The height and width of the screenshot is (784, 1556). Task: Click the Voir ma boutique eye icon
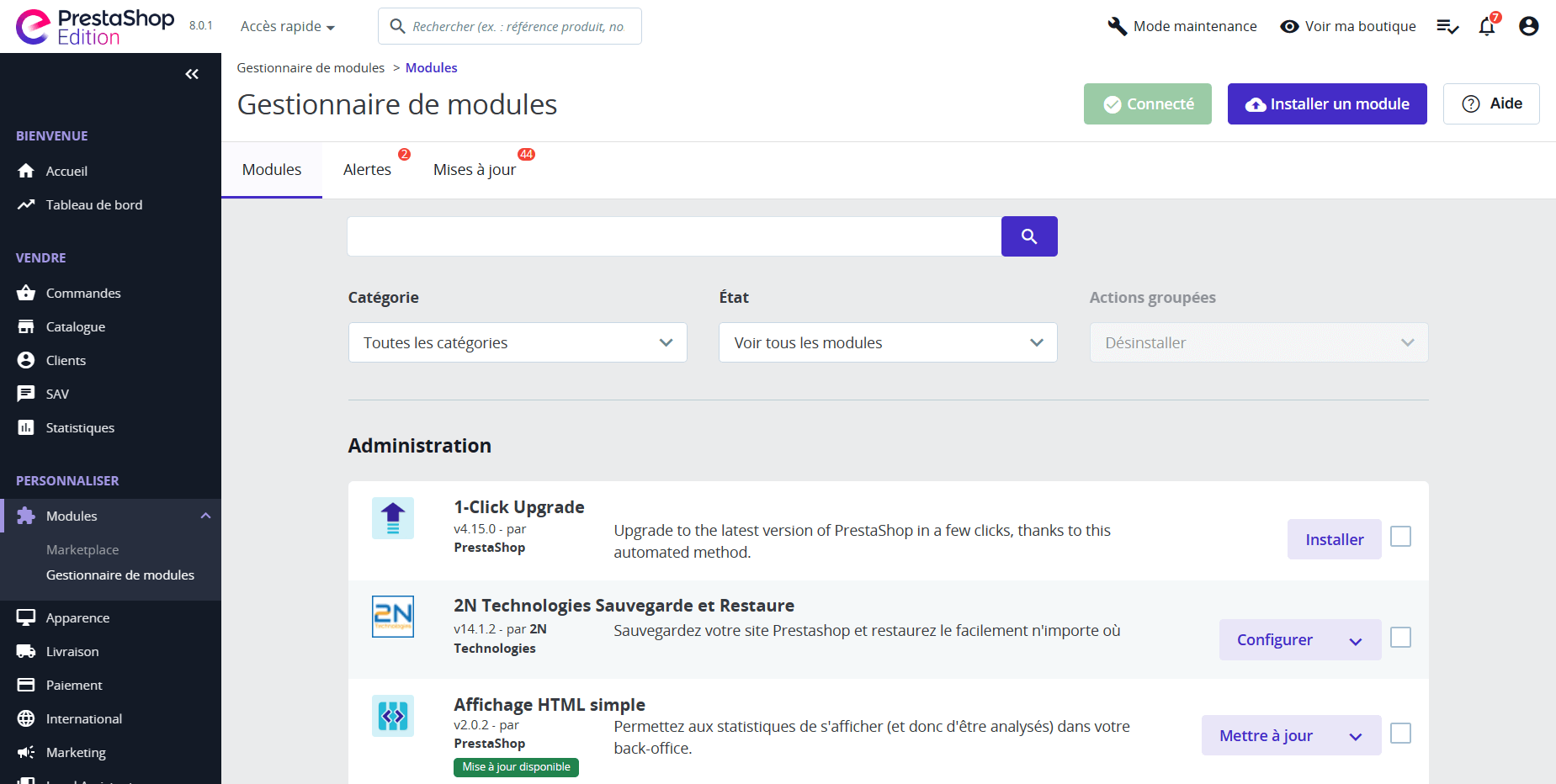pyautogui.click(x=1289, y=27)
